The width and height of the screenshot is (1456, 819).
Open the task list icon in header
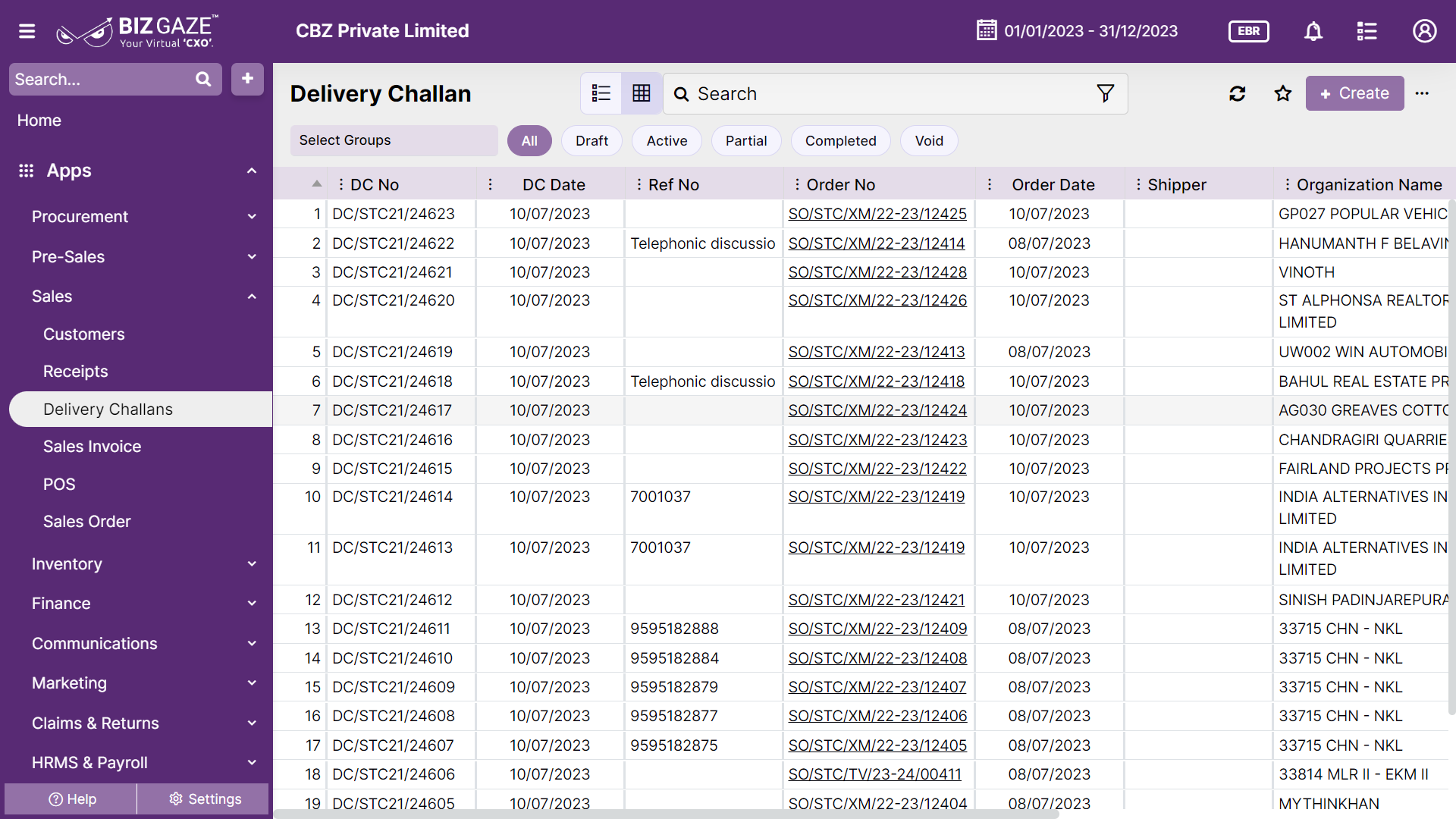tap(1367, 31)
